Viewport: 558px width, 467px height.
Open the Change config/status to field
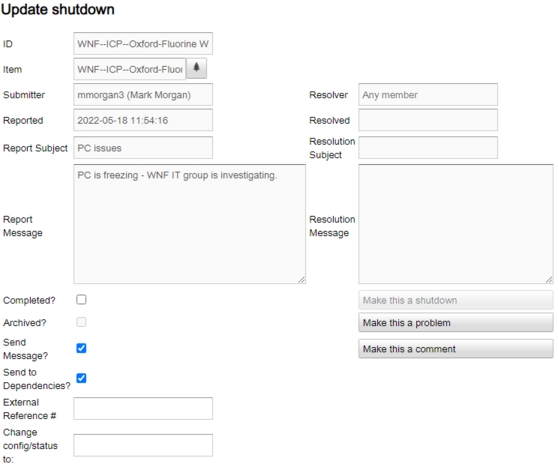point(143,445)
